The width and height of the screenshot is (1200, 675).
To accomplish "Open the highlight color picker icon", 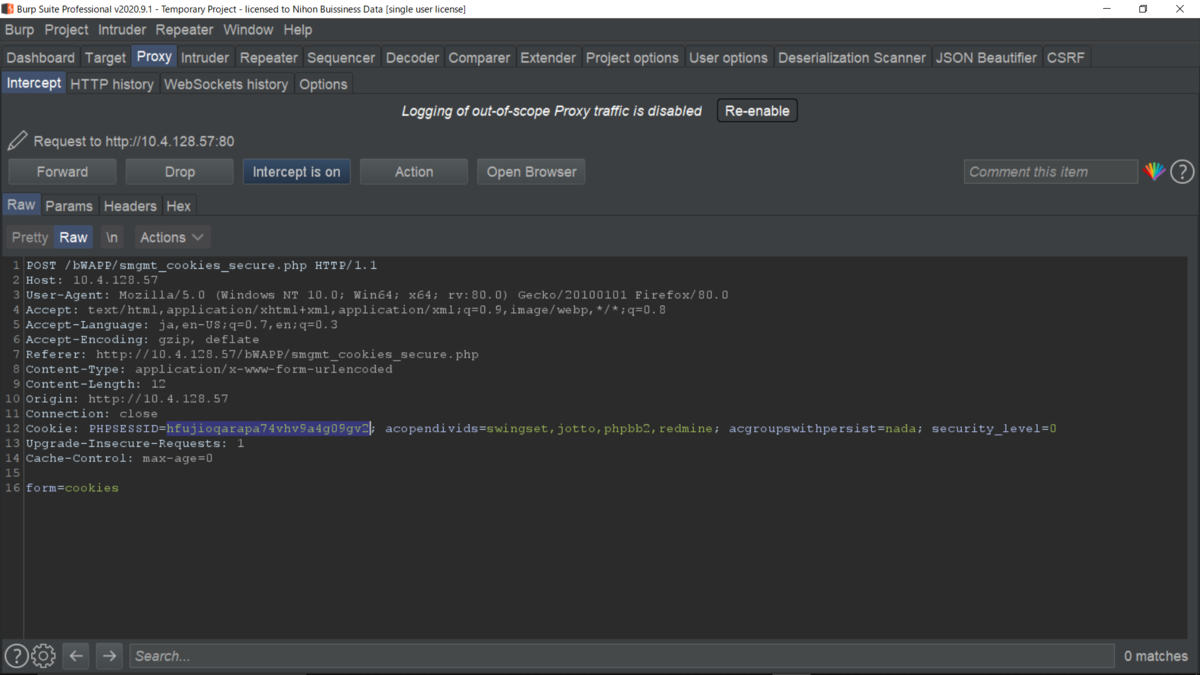I will pyautogui.click(x=1155, y=172).
